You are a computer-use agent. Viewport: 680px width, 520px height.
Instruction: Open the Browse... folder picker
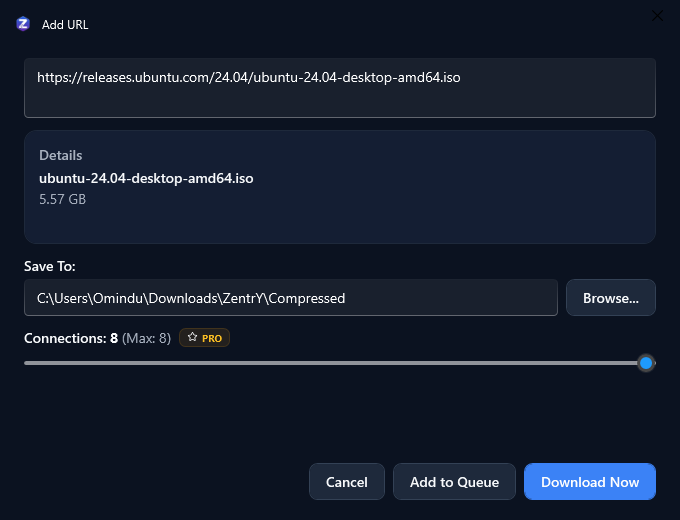[611, 298]
